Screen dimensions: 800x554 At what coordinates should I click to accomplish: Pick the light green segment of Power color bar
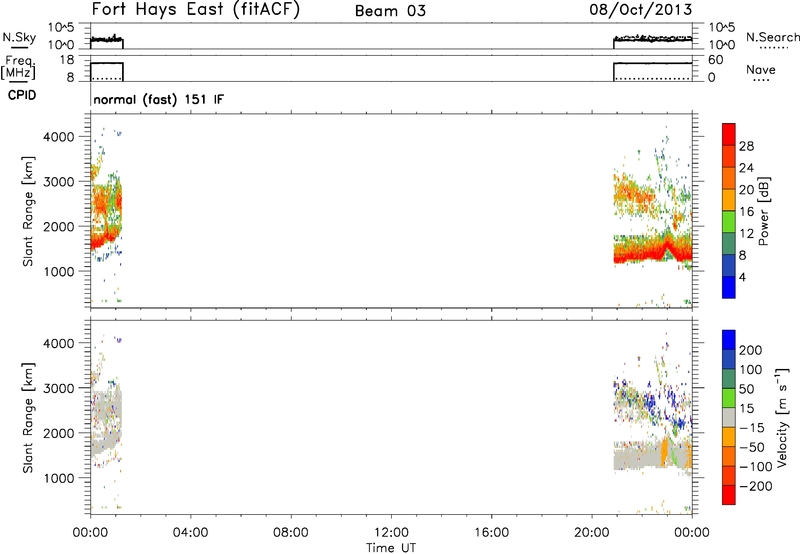click(x=729, y=221)
